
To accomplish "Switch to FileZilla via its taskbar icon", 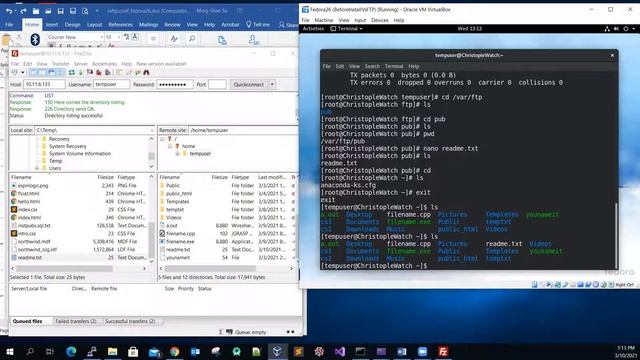I will (x=443, y=351).
